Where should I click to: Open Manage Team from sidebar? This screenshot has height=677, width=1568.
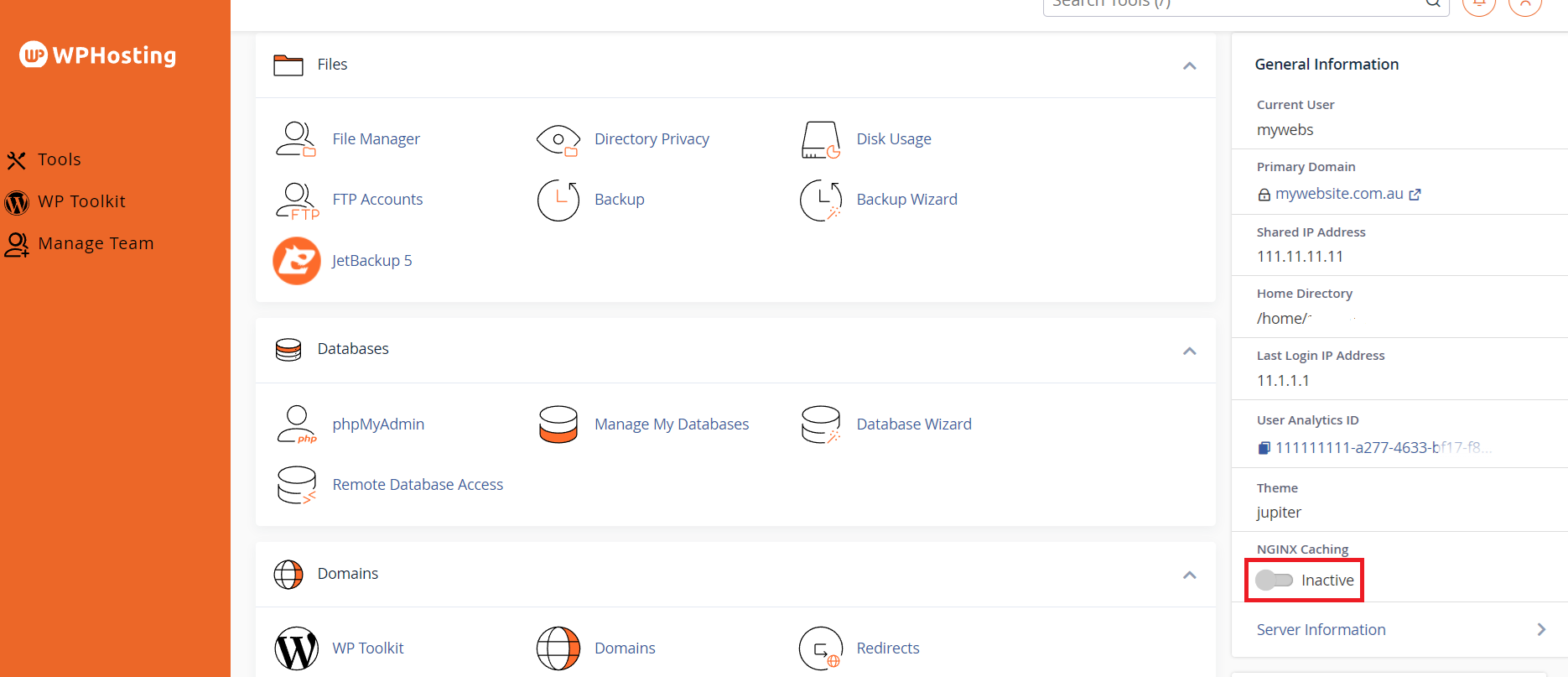click(96, 243)
